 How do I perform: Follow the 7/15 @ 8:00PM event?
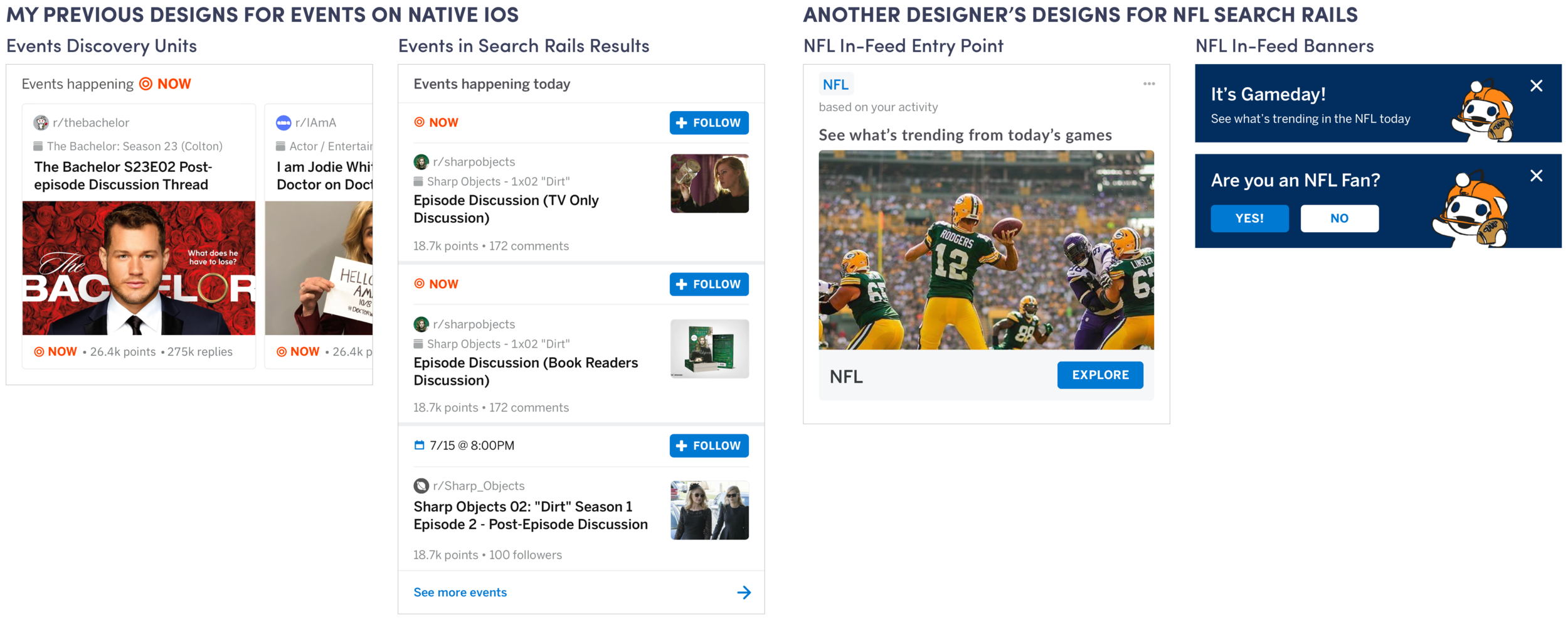[709, 446]
